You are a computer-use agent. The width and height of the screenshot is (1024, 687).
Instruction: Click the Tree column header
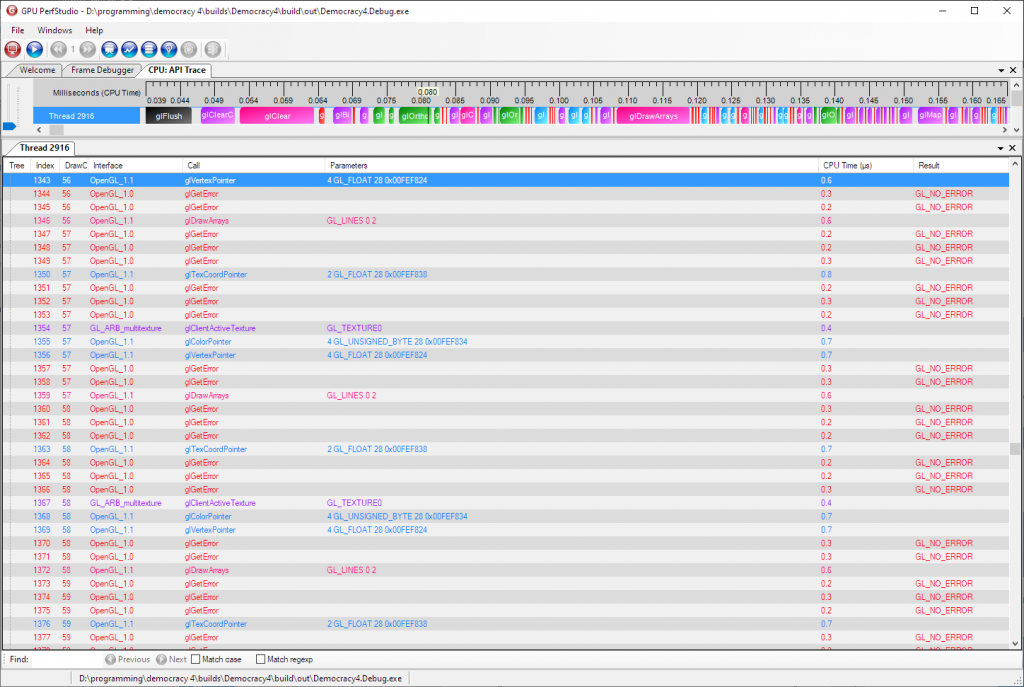(x=17, y=166)
